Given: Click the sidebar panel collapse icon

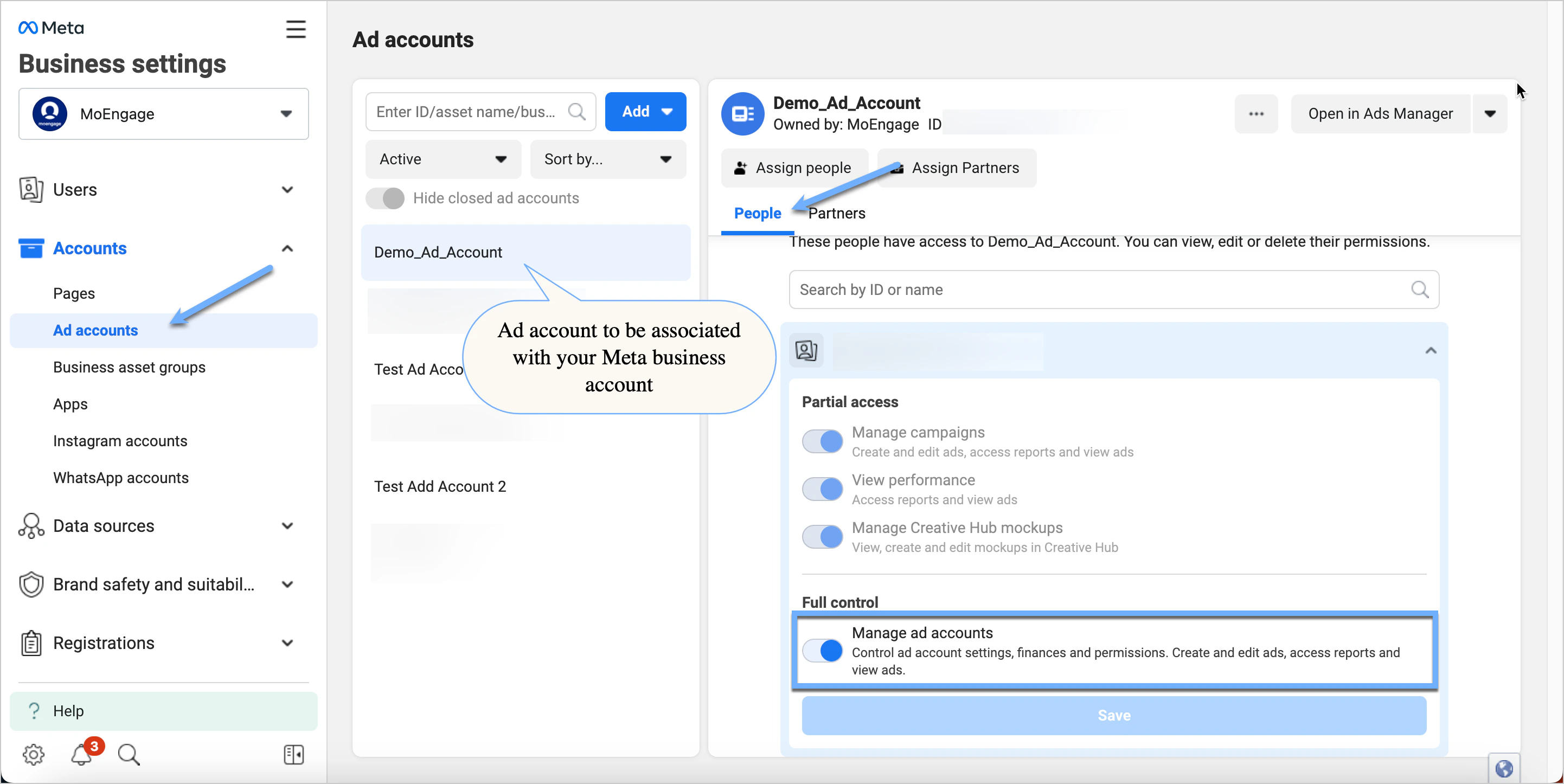Looking at the screenshot, I should point(294,754).
